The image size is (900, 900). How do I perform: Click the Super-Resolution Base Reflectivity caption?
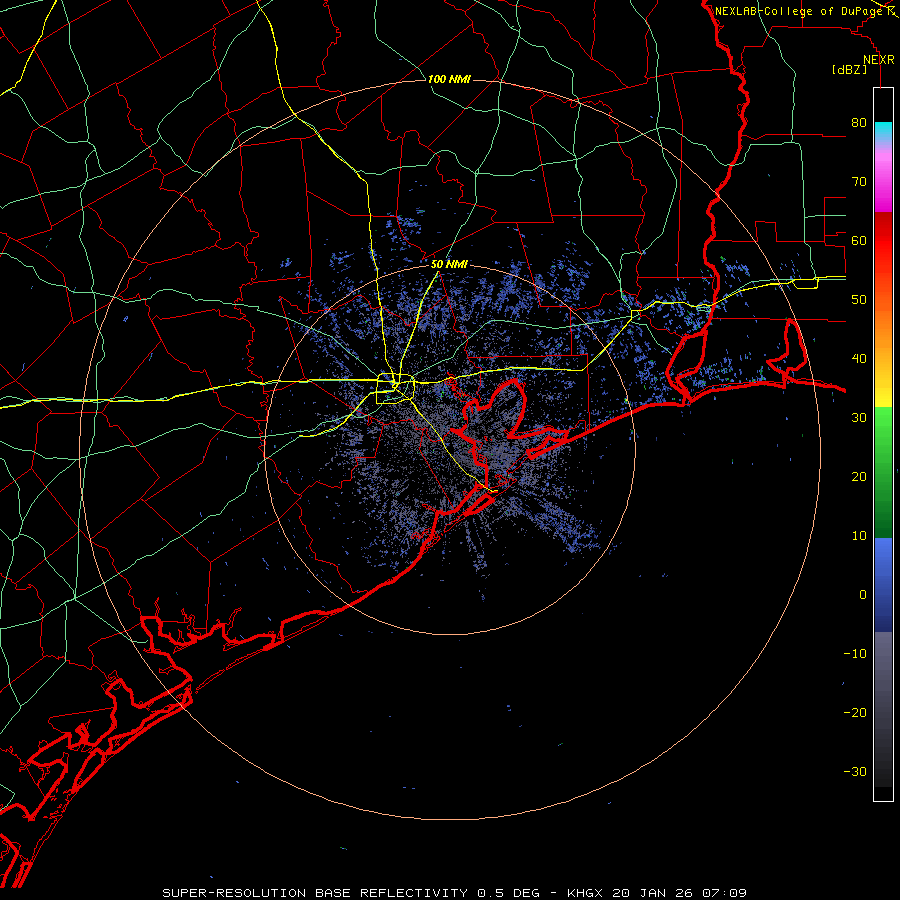point(351,893)
